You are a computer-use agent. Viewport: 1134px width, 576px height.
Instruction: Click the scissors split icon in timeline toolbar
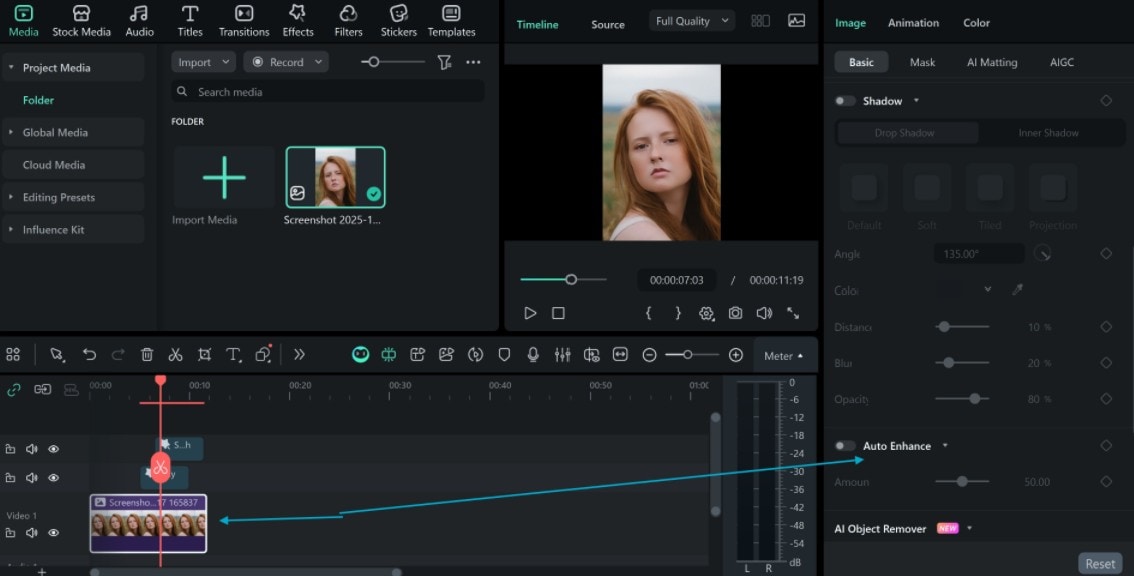tap(175, 355)
